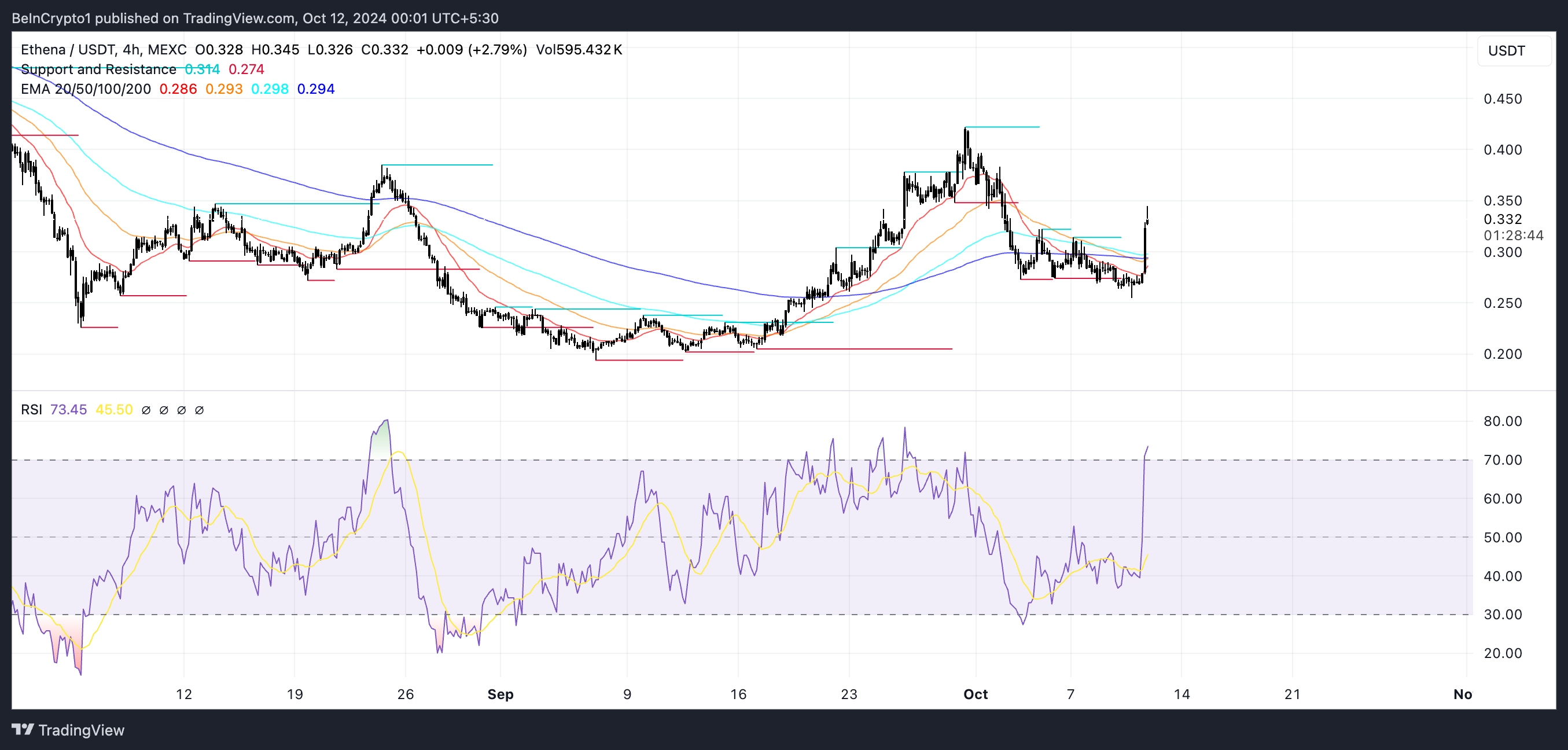Click the 70.00 level on RSI scale
1568x750 pixels.
pos(1502,460)
